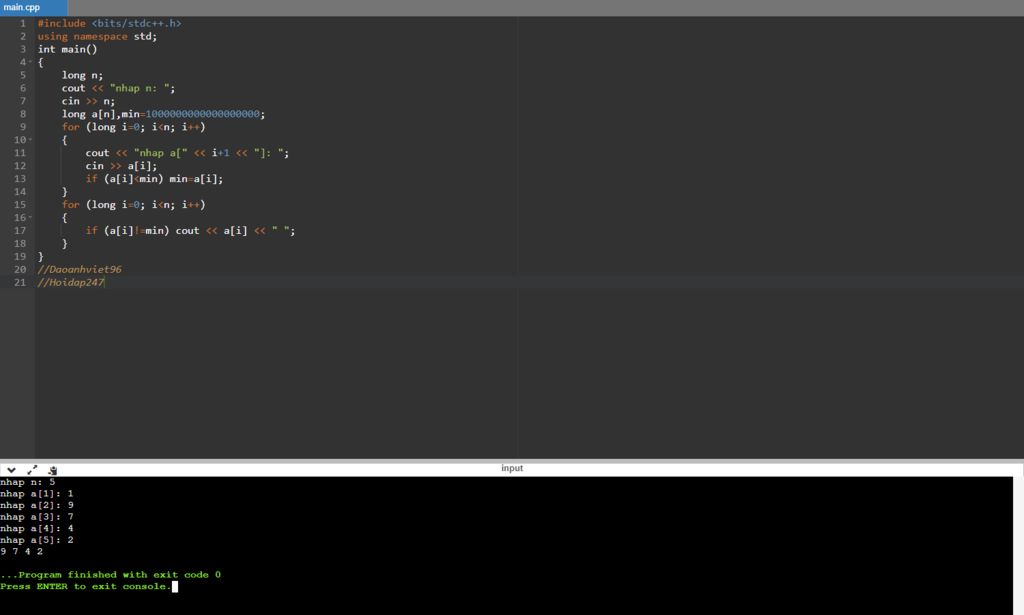This screenshot has height=615, width=1024.
Task: Click the 'int main()' line
Action: pyautogui.click(x=67, y=50)
